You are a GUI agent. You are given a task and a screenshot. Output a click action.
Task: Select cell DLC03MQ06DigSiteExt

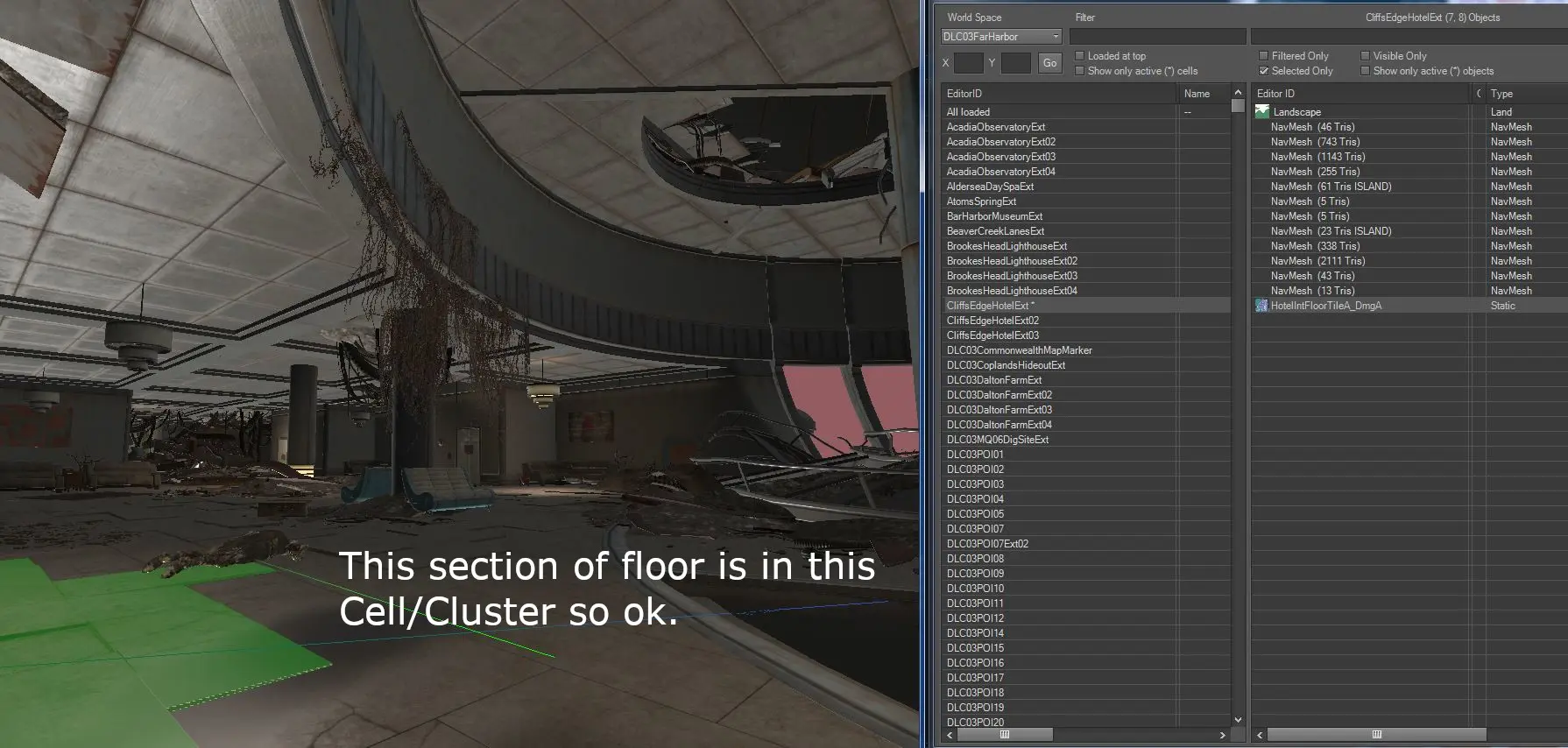[x=1085, y=440]
